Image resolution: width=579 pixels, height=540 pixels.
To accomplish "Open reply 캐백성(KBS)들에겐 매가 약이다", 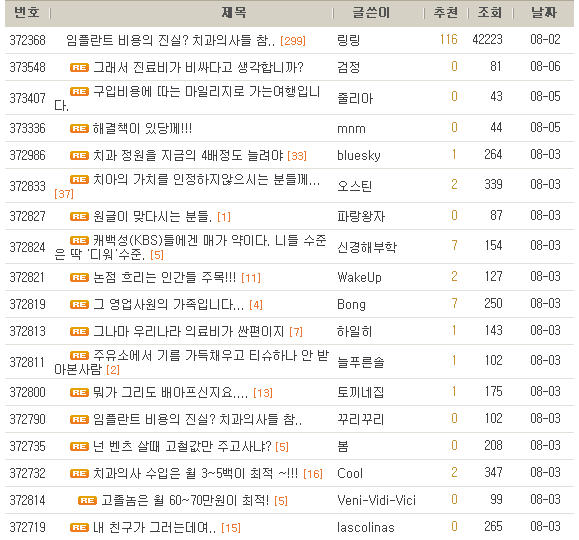I will click(x=190, y=247).
